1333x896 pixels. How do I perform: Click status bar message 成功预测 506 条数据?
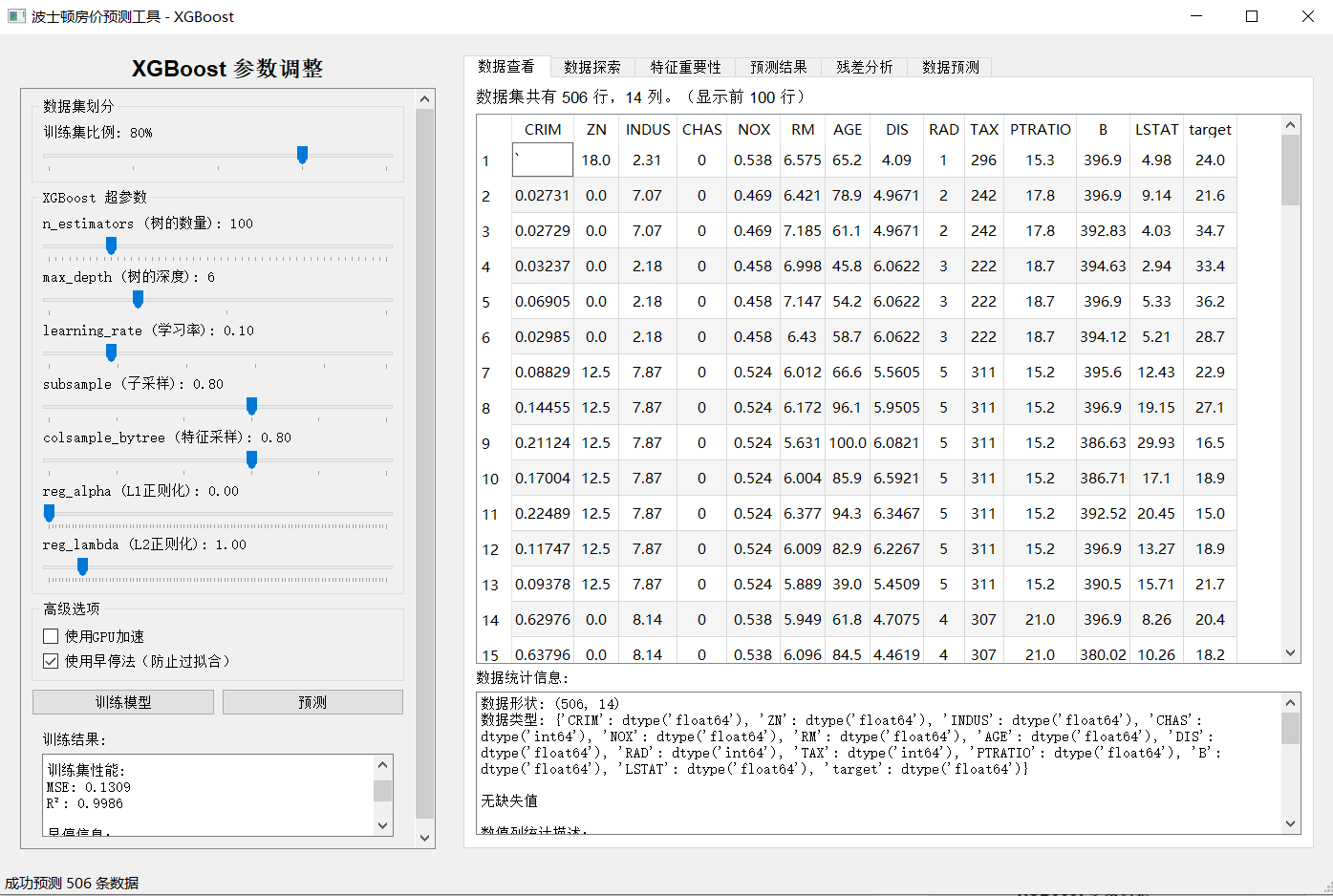pyautogui.click(x=72, y=883)
